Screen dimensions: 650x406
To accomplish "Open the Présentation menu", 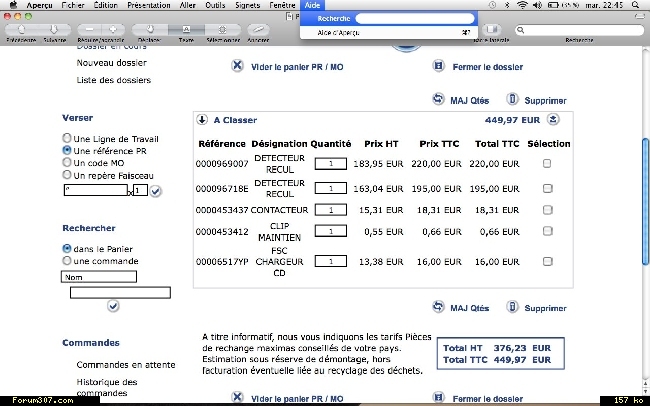I will [x=148, y=5].
